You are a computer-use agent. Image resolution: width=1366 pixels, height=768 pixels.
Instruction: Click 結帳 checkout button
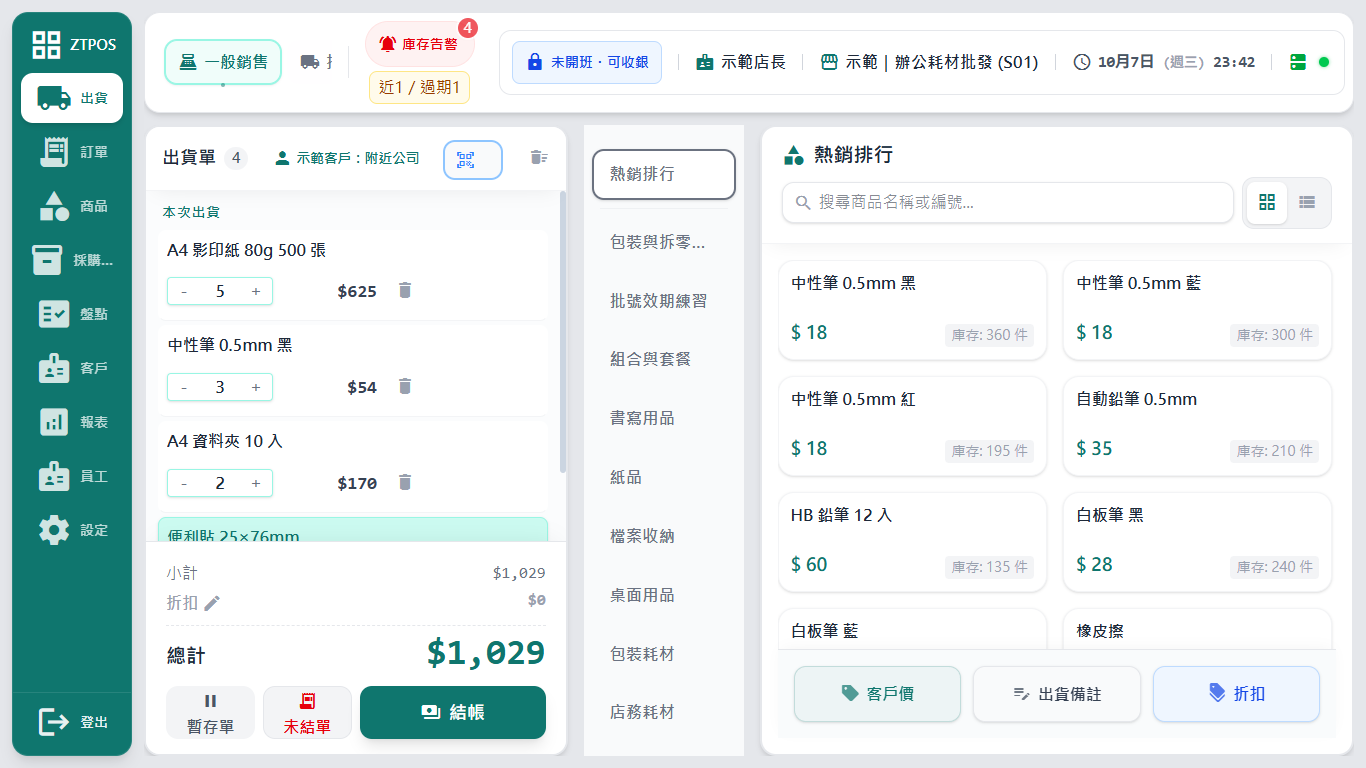[x=453, y=712]
